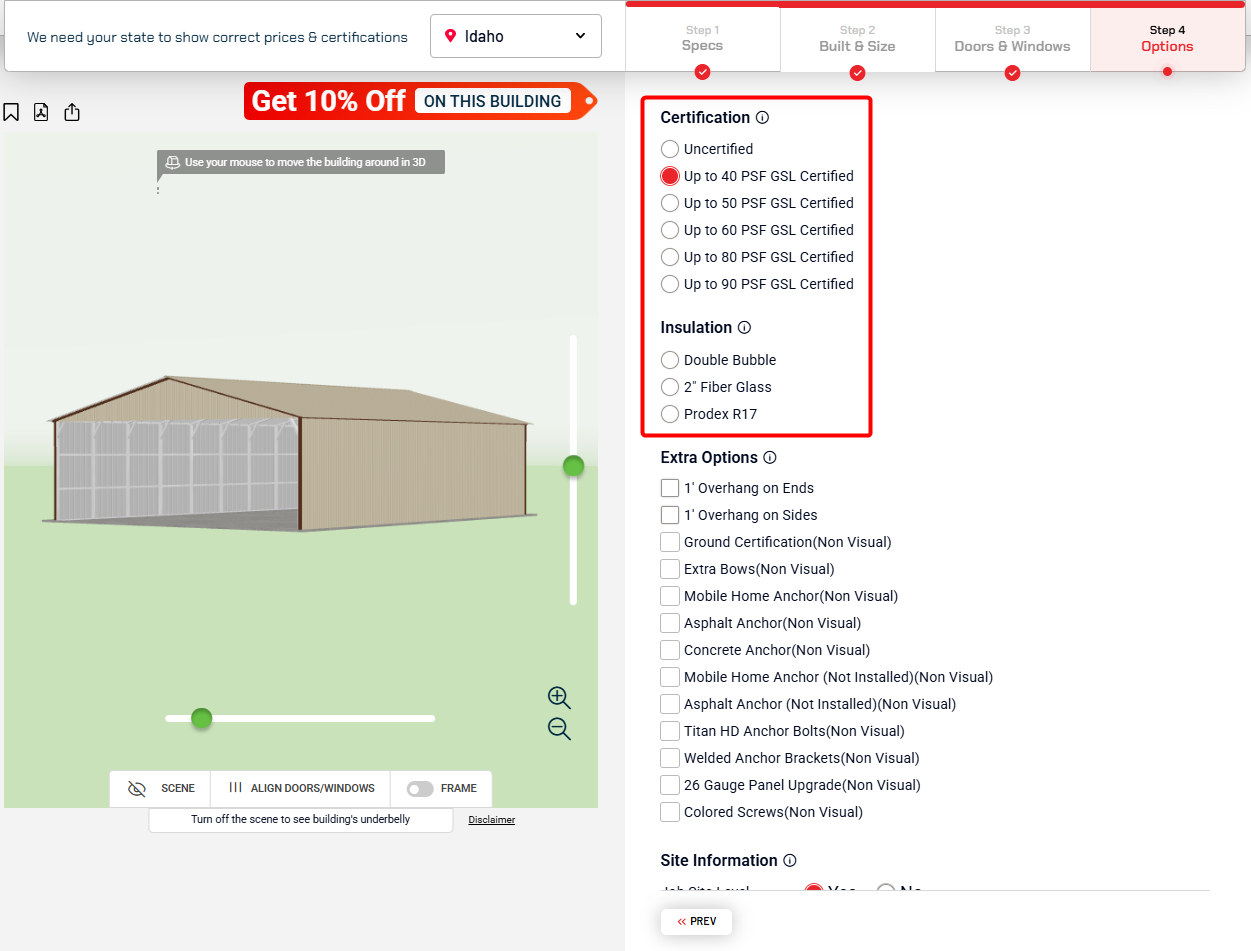
Task: Enable Colored Screws option
Action: tap(670, 812)
